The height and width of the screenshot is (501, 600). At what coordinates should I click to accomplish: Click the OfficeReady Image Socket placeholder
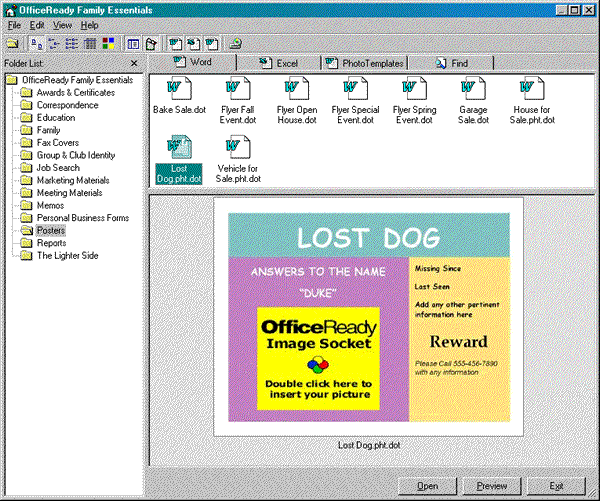click(x=318, y=359)
